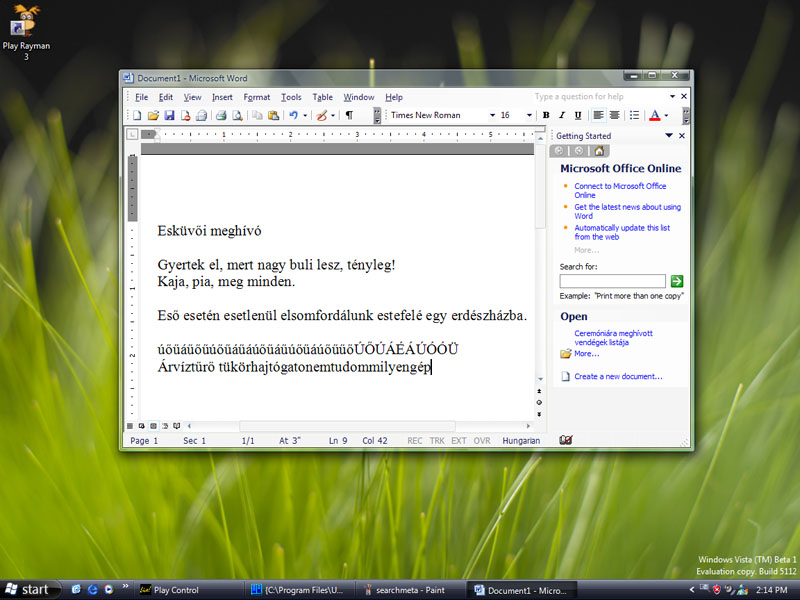Viewport: 800px width, 600px height.
Task: Click the spelling and grammar status book icon
Action: pyautogui.click(x=566, y=440)
